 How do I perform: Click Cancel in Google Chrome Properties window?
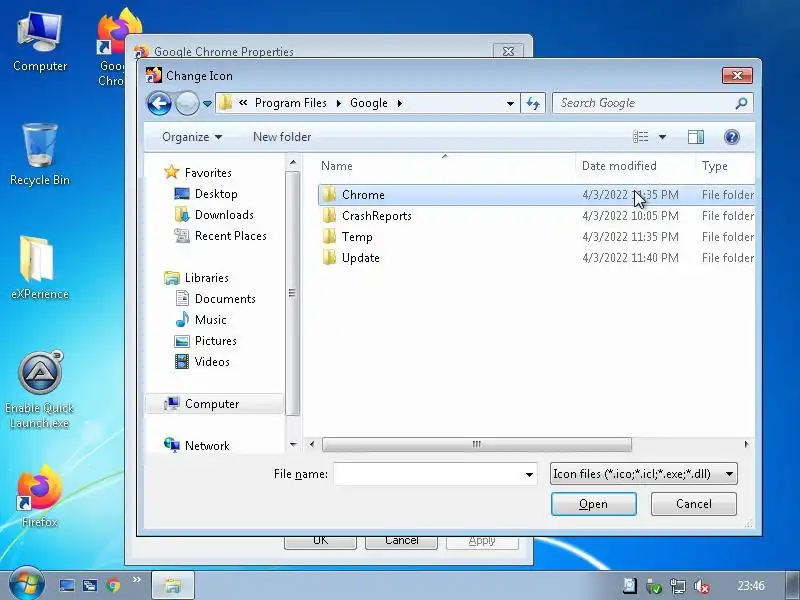coord(402,542)
